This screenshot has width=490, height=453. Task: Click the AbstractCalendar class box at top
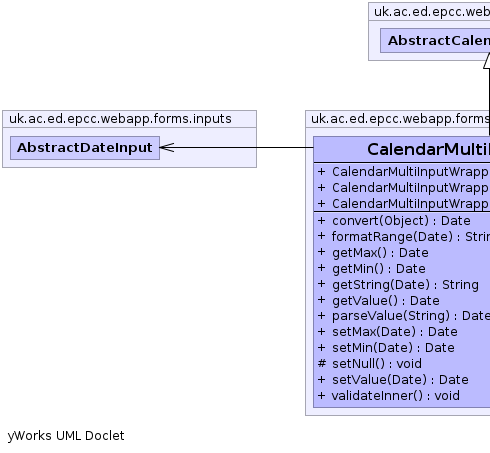[435, 40]
